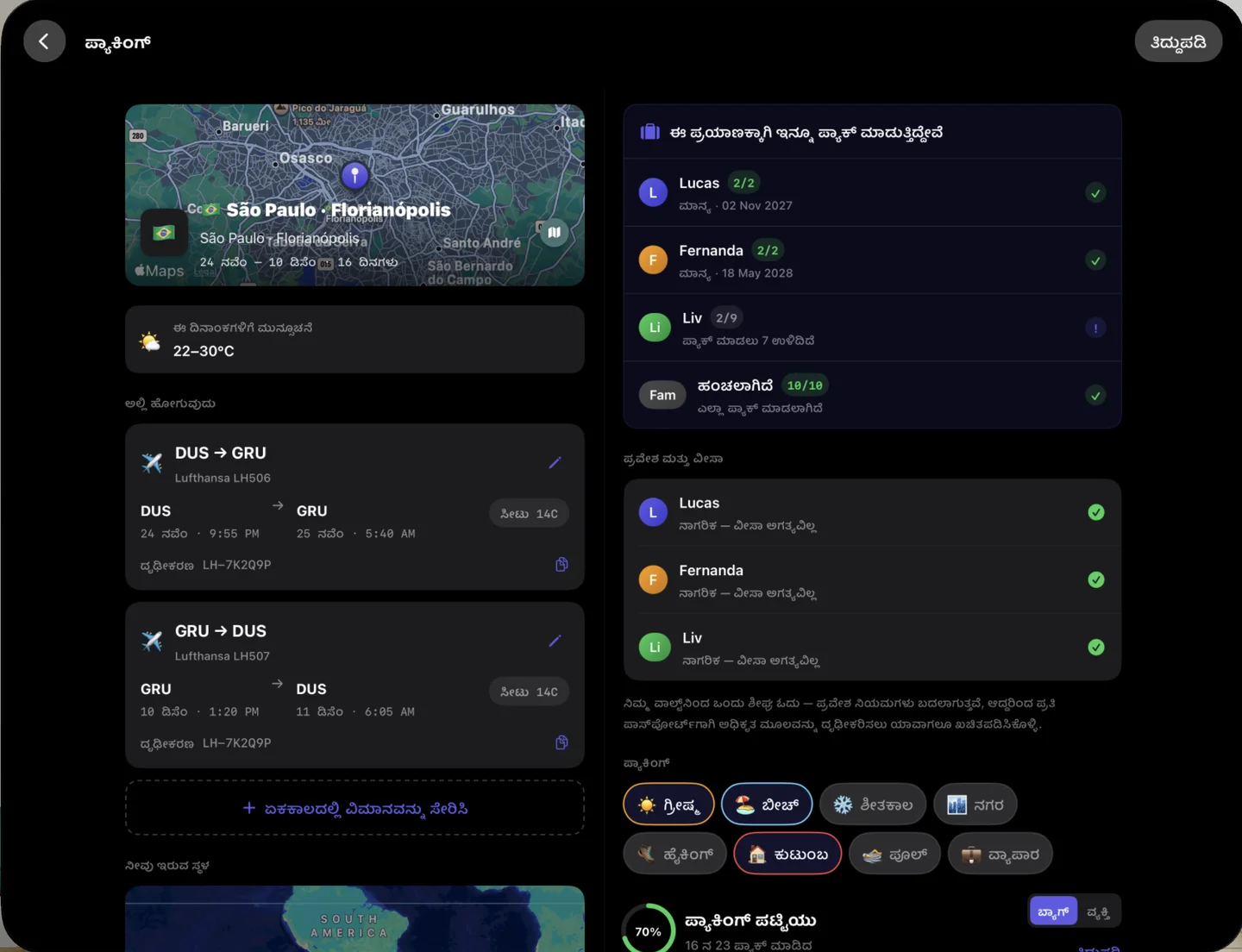1242x952 pixels.
Task: Click the Fam row check mark
Action: [1095, 395]
